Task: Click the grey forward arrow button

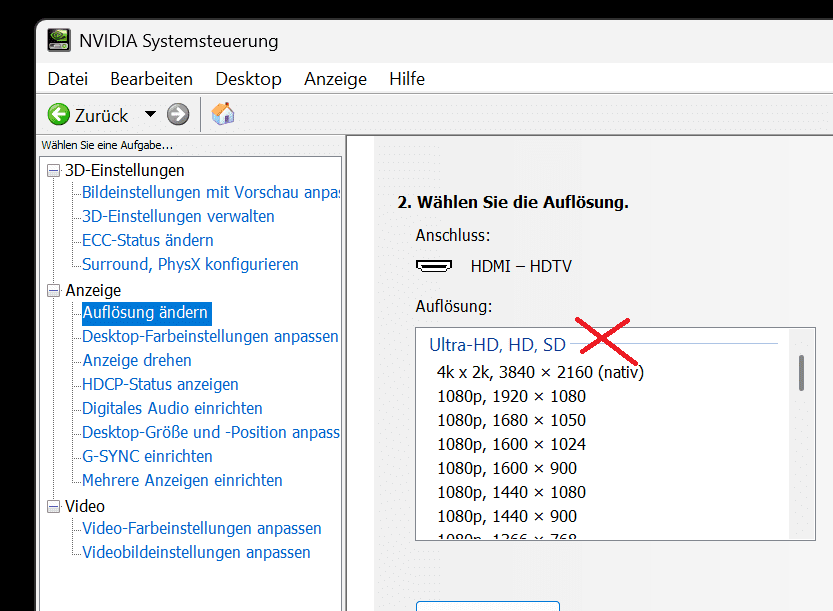Action: click(x=178, y=114)
